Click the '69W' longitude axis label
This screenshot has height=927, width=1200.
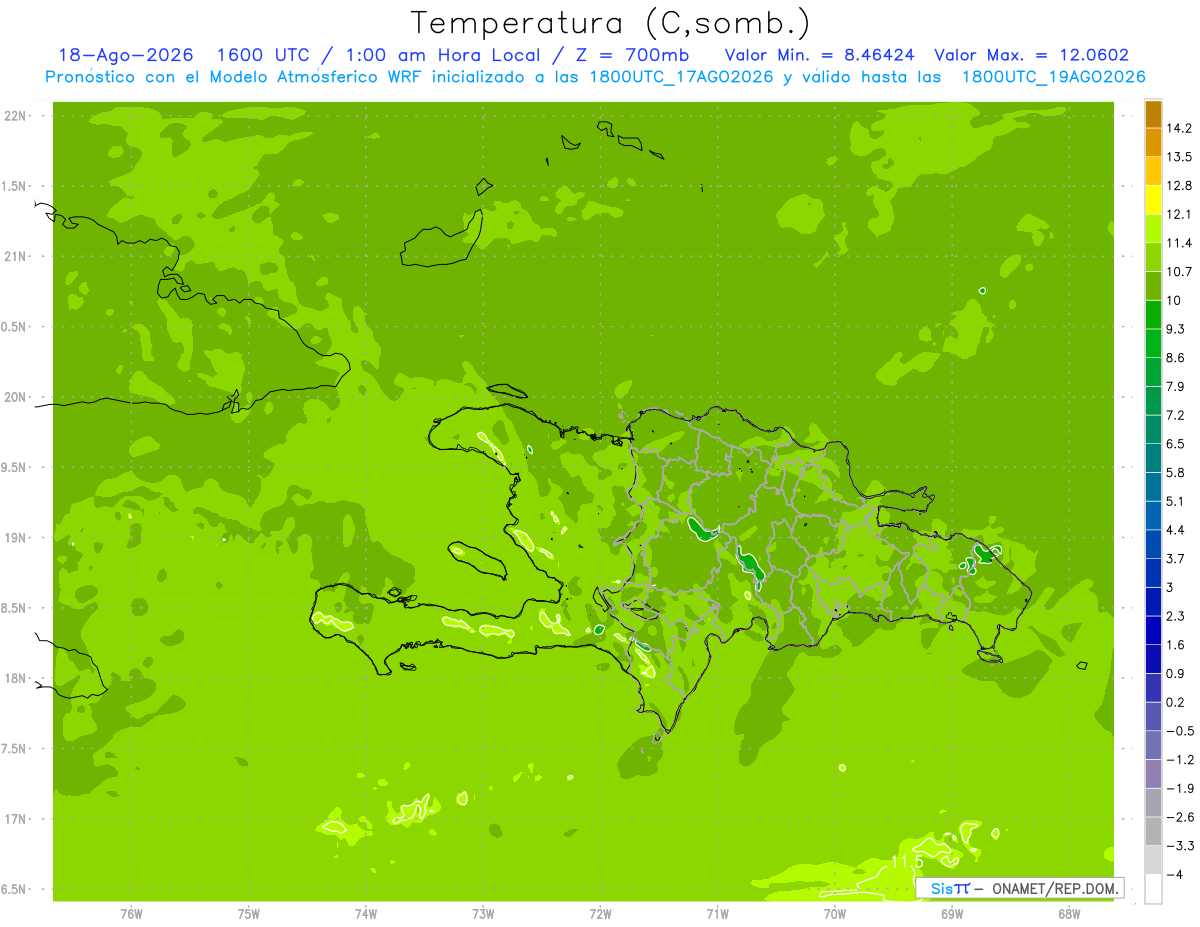coord(952,913)
